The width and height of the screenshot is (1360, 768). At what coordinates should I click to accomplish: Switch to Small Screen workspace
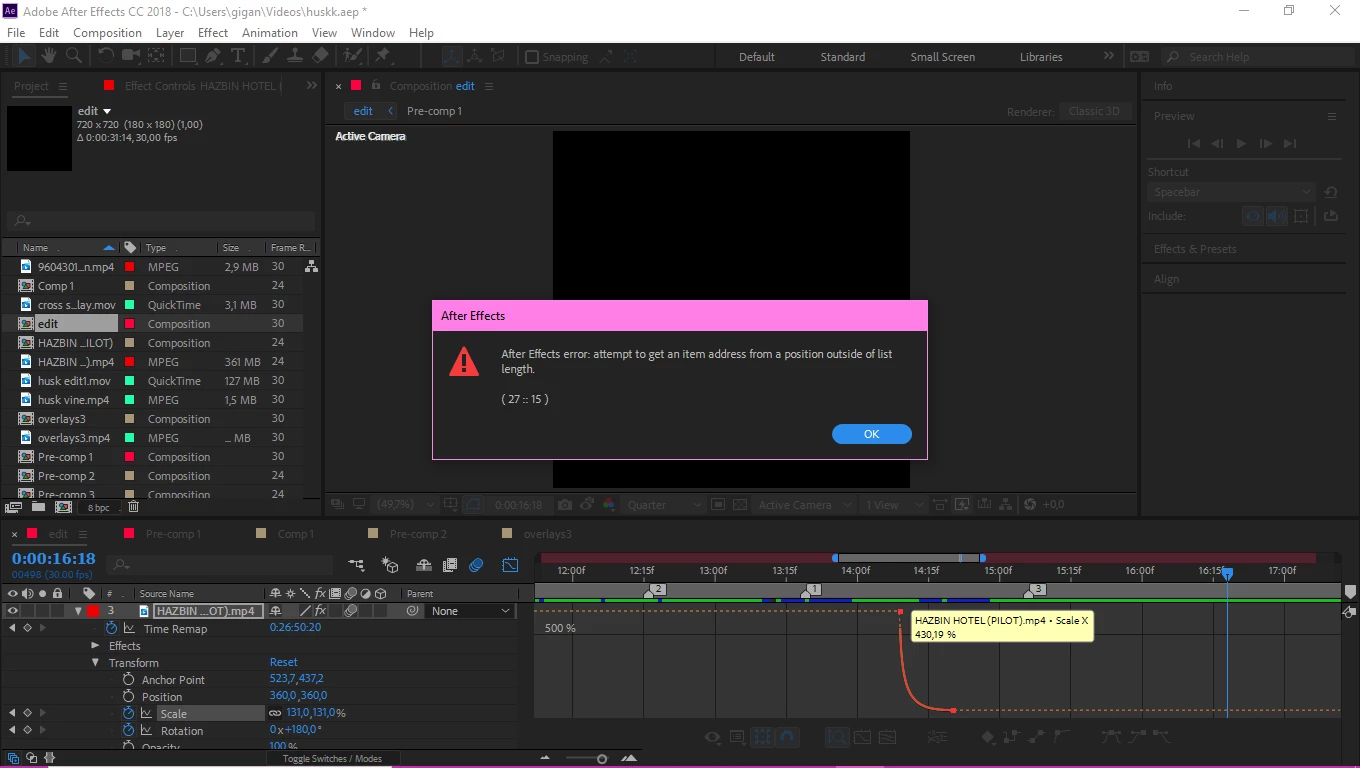click(x=942, y=57)
